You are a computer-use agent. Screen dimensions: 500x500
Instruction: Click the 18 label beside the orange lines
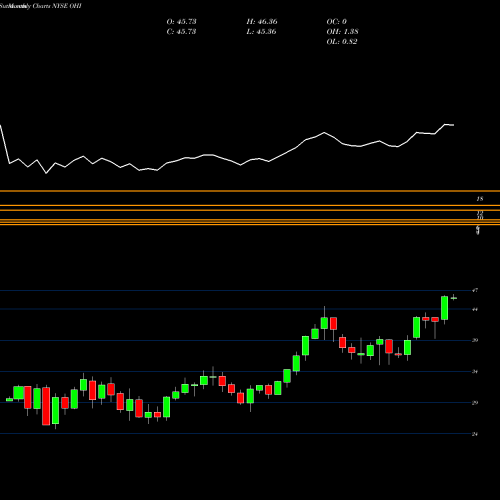click(480, 199)
